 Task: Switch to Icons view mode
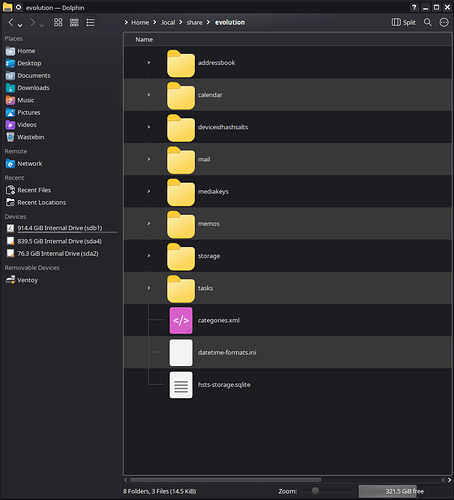(58, 22)
